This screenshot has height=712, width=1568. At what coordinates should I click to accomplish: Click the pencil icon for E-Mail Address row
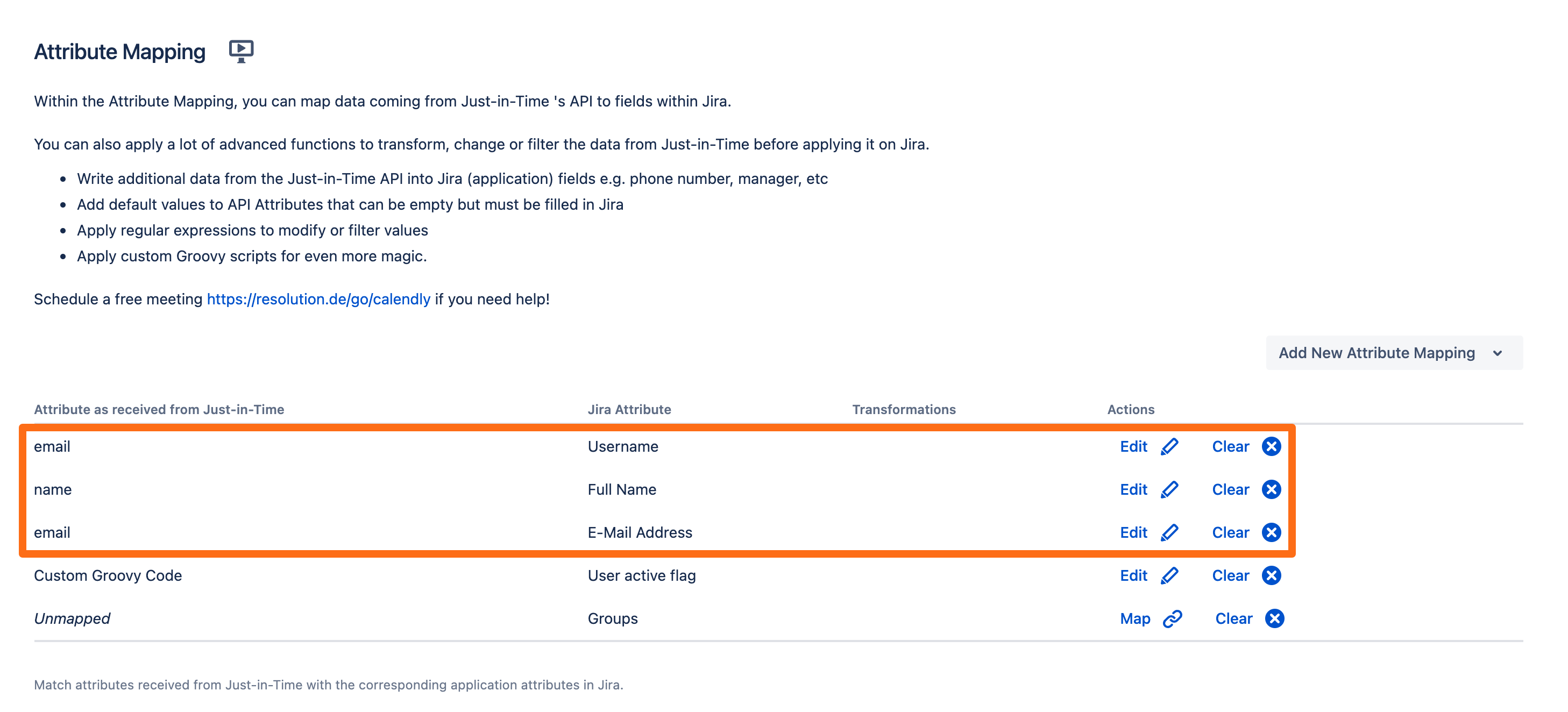[x=1169, y=533]
